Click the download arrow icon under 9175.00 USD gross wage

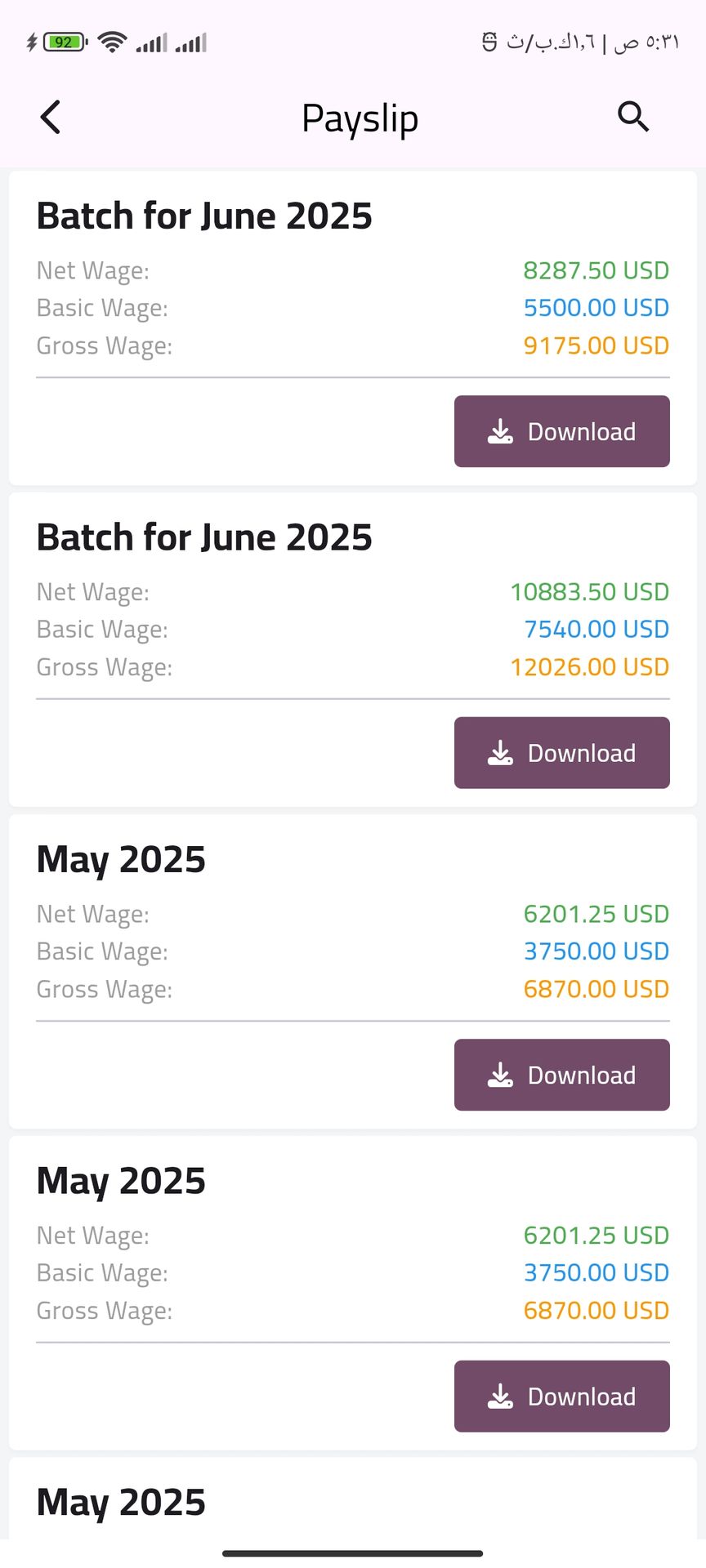coord(500,431)
